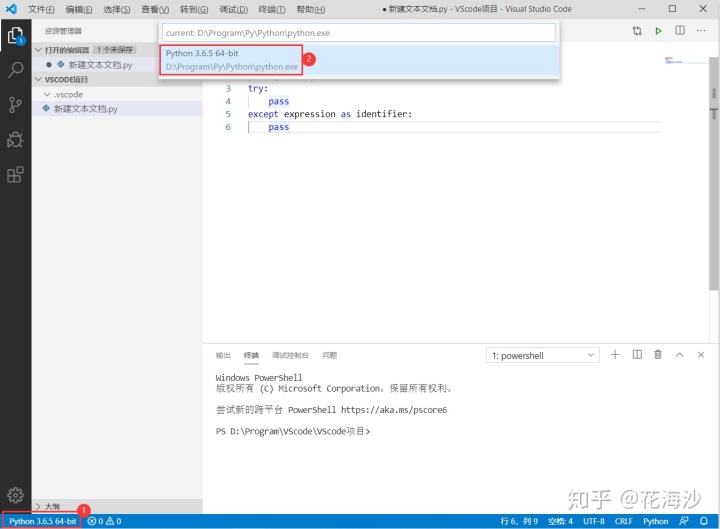Add a new terminal with plus icon

click(615, 355)
